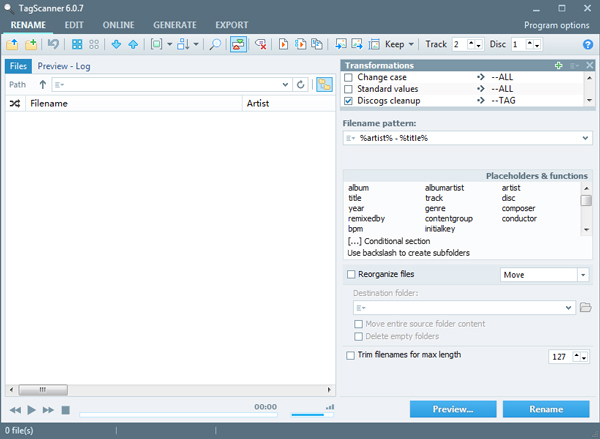This screenshot has width=600, height=439.
Task: Uncheck the Discogs cleanup transformation
Action: pos(348,101)
